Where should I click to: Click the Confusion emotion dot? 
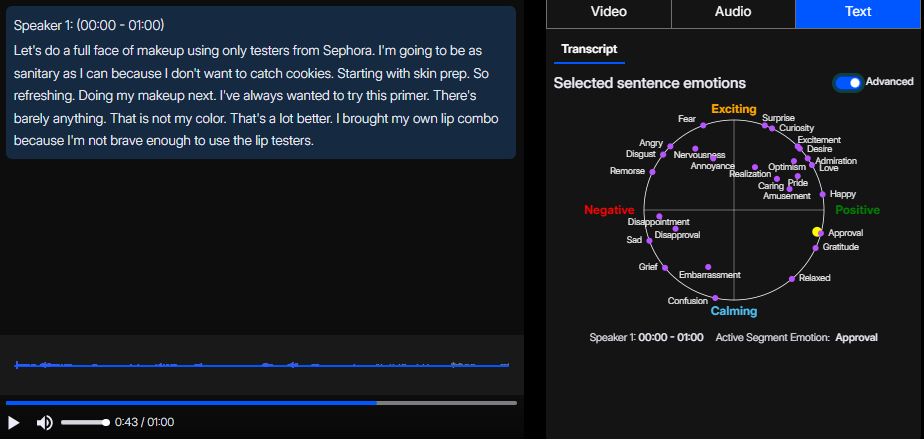click(716, 297)
